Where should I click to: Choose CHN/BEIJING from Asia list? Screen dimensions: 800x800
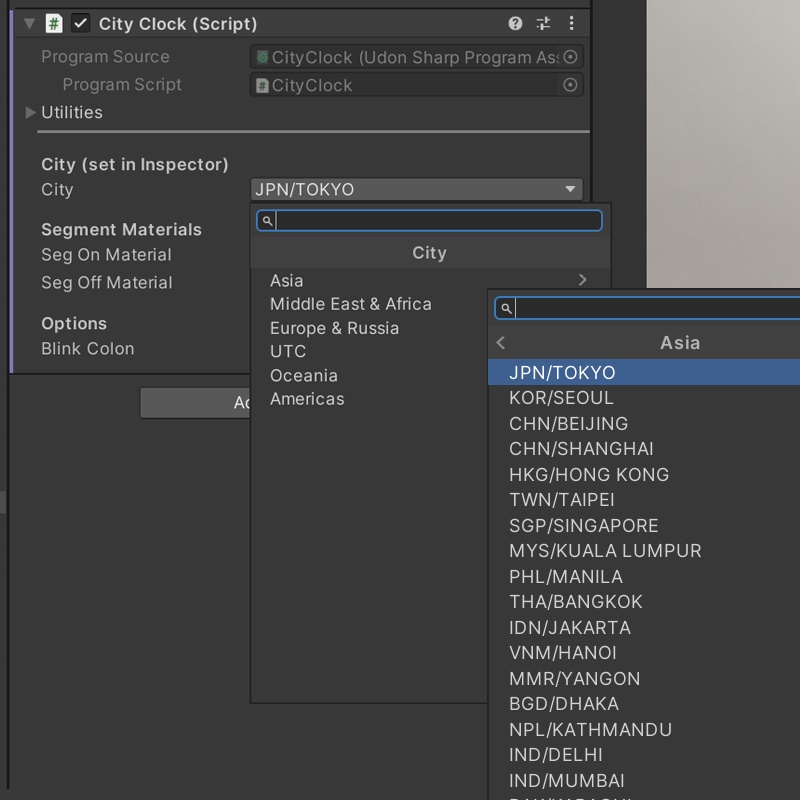tap(644, 423)
